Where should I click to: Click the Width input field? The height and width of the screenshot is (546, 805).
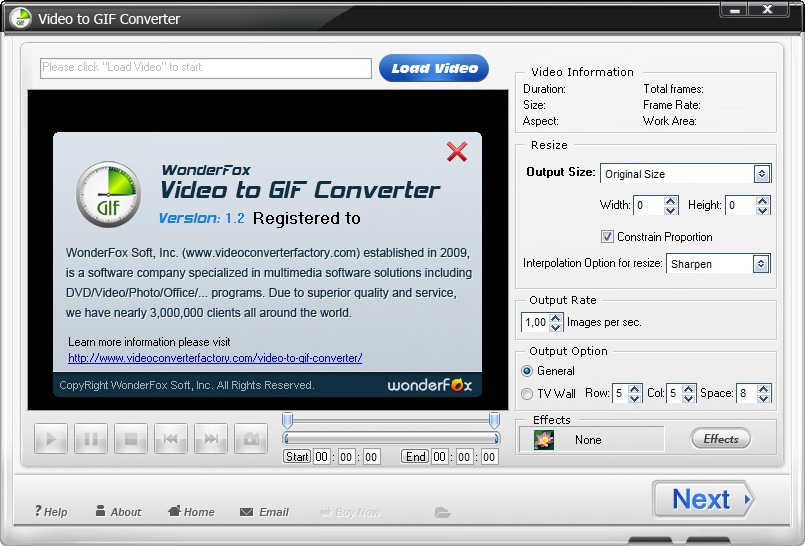pyautogui.click(x=648, y=205)
